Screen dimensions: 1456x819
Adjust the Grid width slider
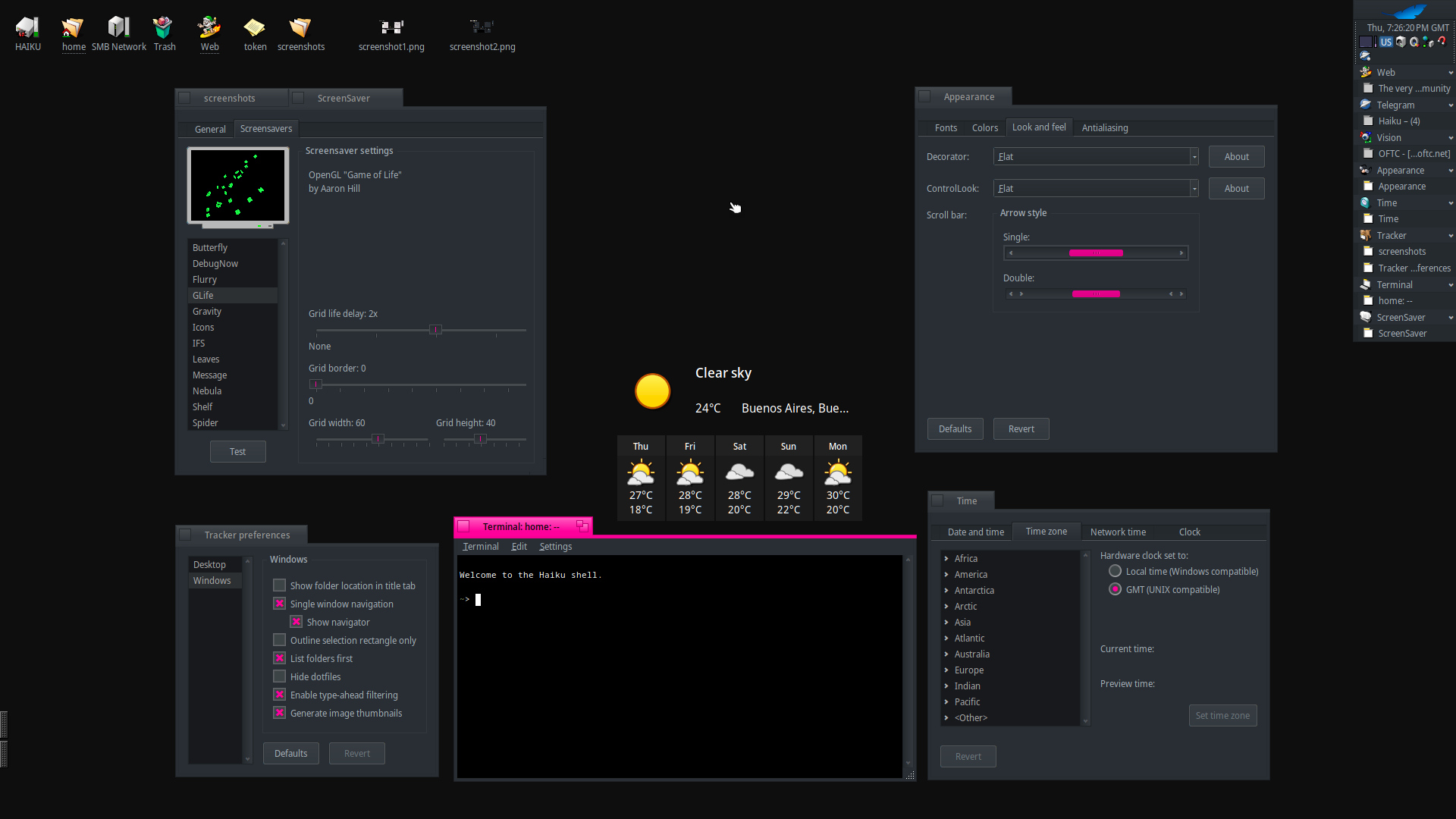378,439
